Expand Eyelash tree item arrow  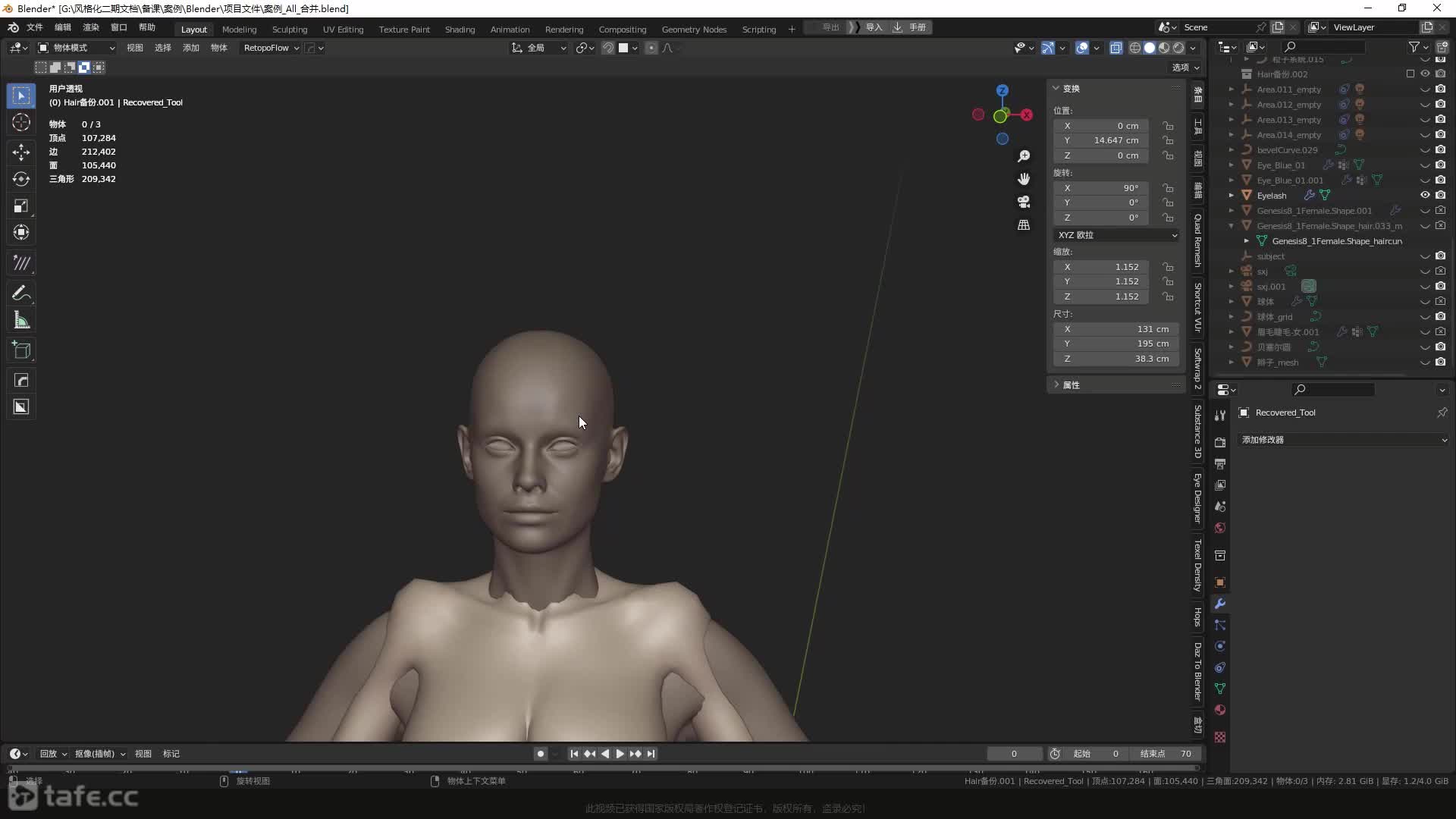1232,195
